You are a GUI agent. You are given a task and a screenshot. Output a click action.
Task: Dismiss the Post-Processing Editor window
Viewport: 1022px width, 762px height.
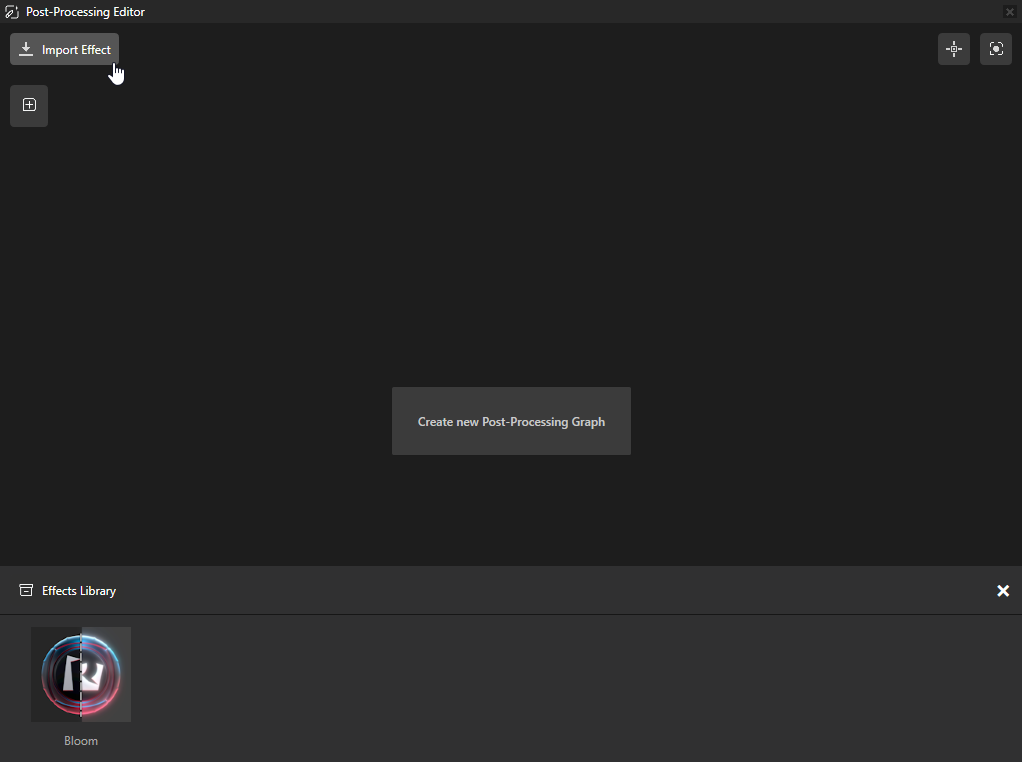pos(1010,11)
